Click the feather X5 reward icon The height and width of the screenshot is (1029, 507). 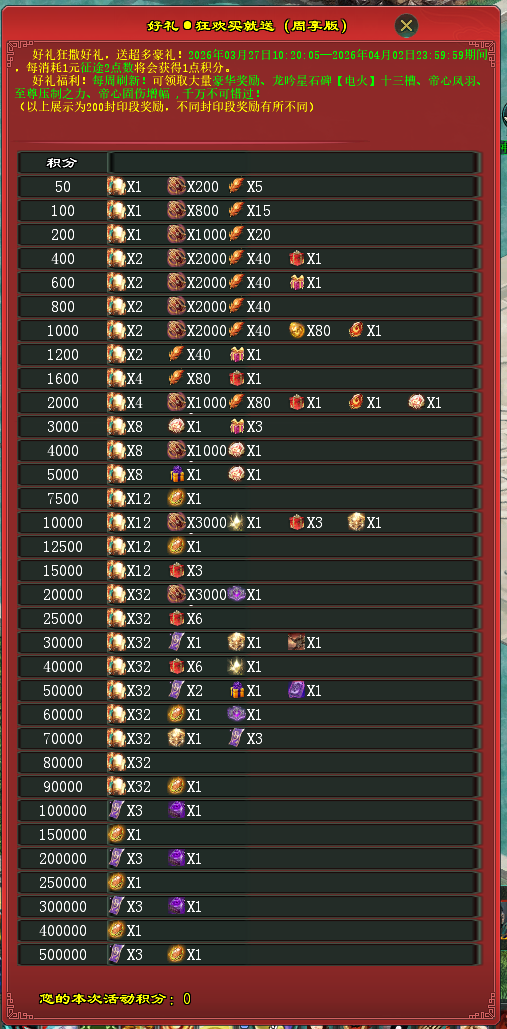(x=236, y=186)
